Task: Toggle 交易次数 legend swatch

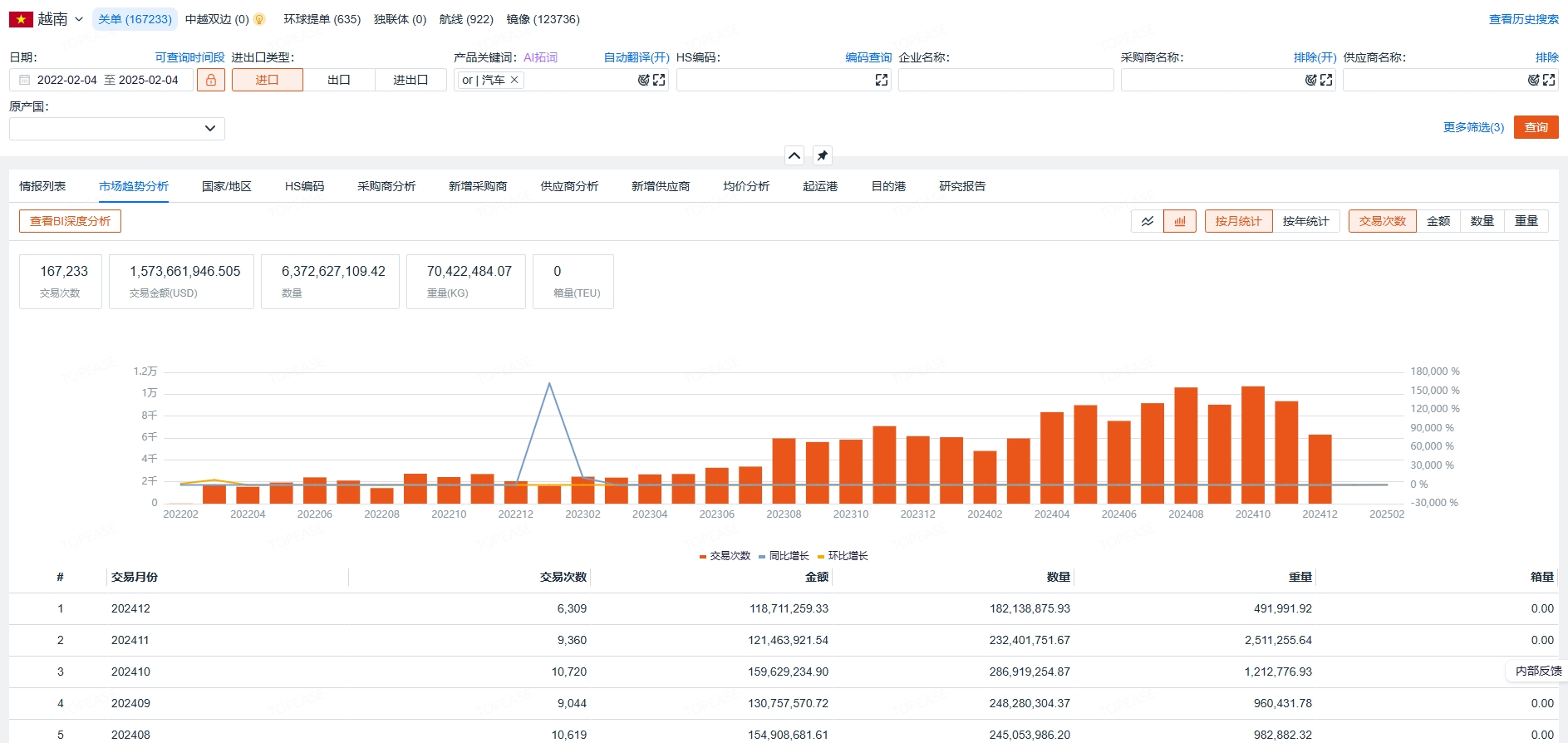Action: point(703,556)
